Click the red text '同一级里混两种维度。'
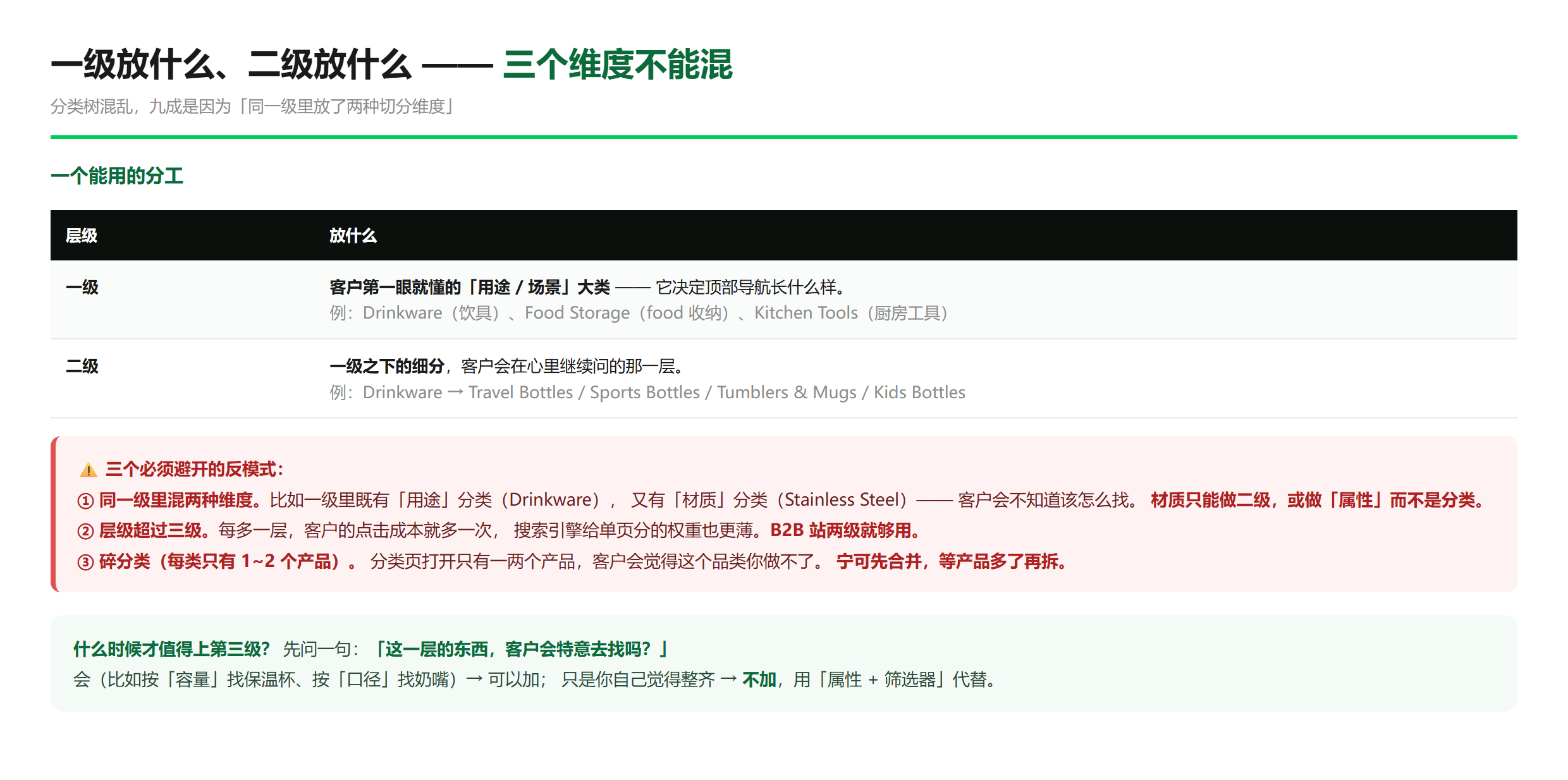This screenshot has height=780, width=1568. 180,501
